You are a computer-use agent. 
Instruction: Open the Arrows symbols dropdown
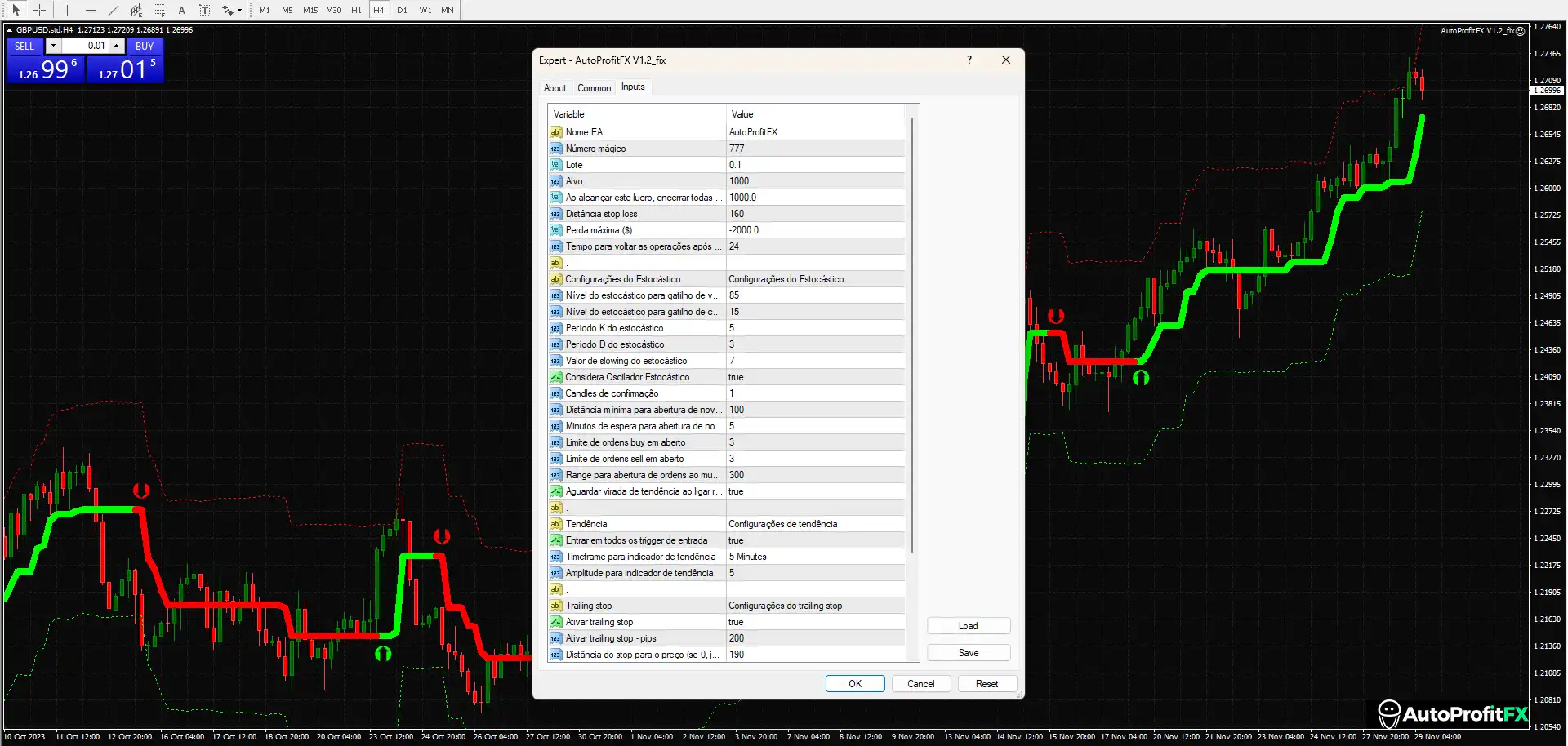click(x=238, y=10)
